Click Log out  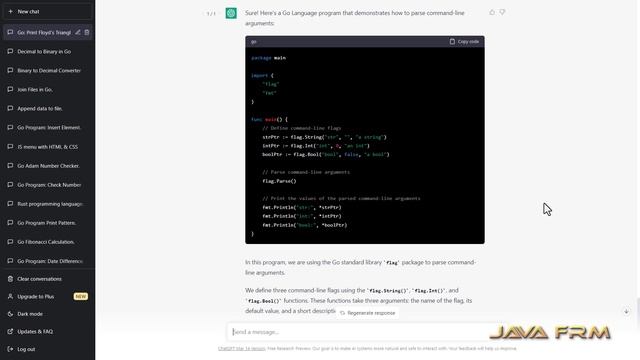click(47, 349)
